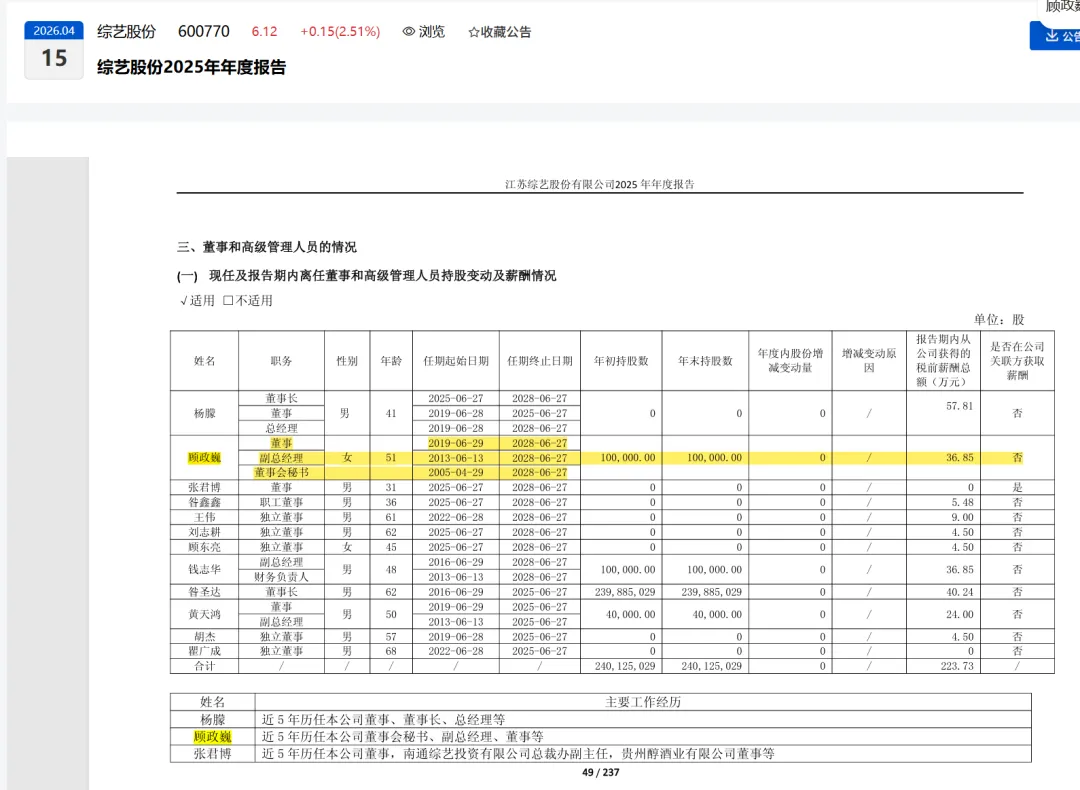
Task: Tick the 不适用 checkbox
Action: coord(228,301)
